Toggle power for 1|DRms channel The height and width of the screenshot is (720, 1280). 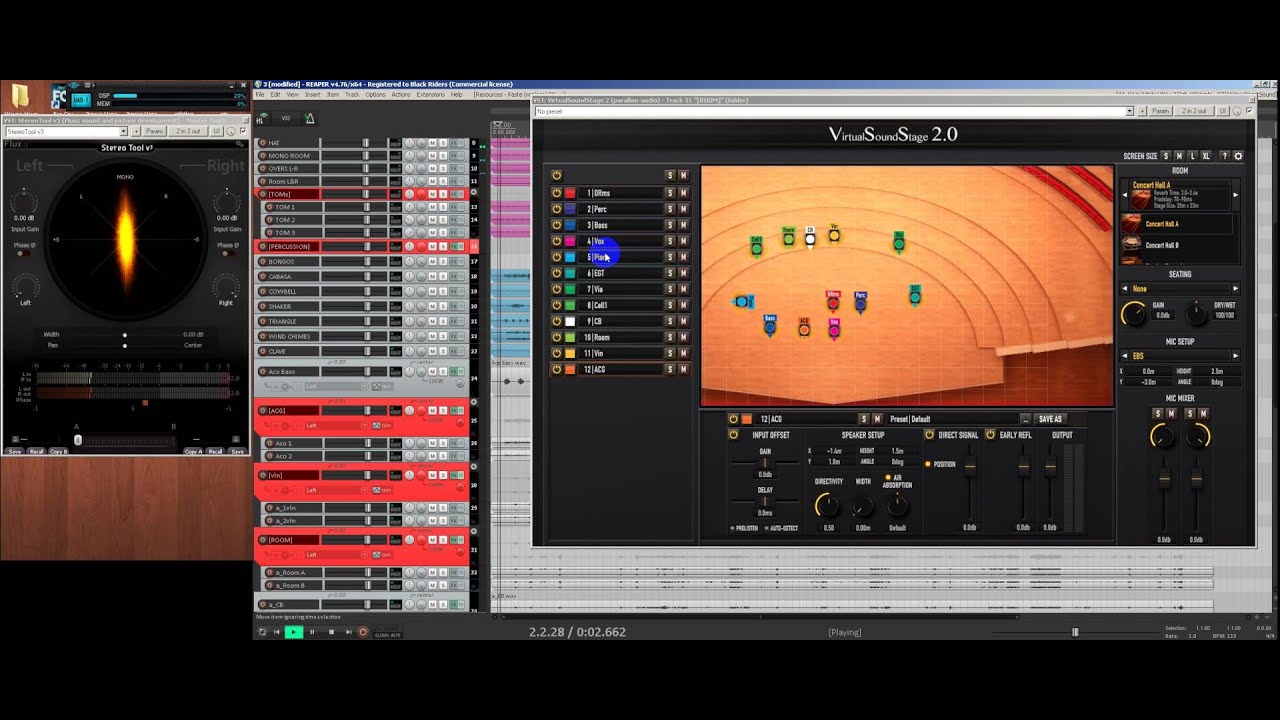(x=557, y=193)
